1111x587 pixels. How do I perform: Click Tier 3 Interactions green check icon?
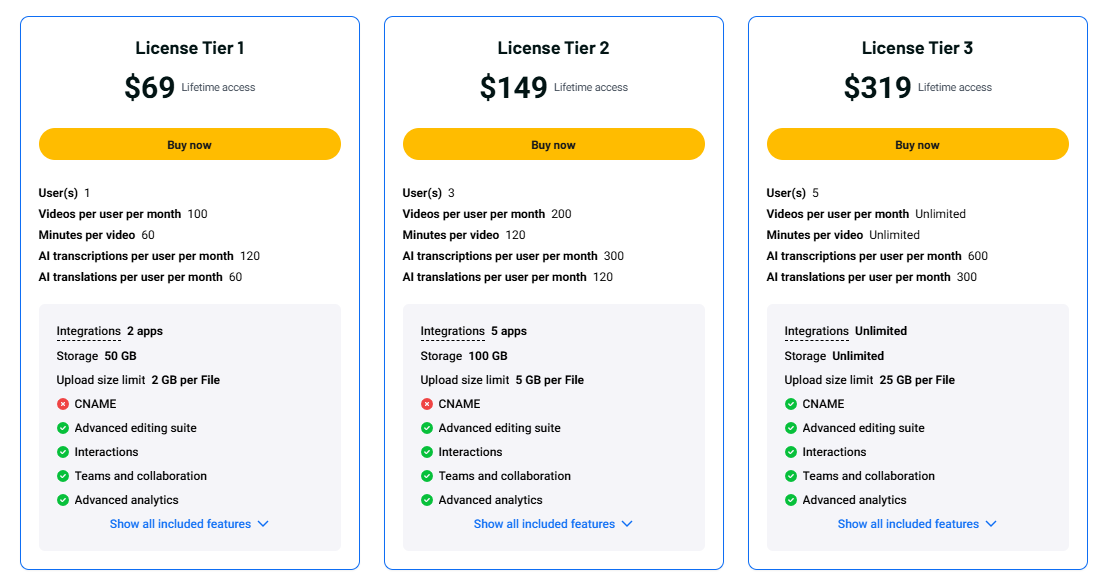[x=791, y=452]
